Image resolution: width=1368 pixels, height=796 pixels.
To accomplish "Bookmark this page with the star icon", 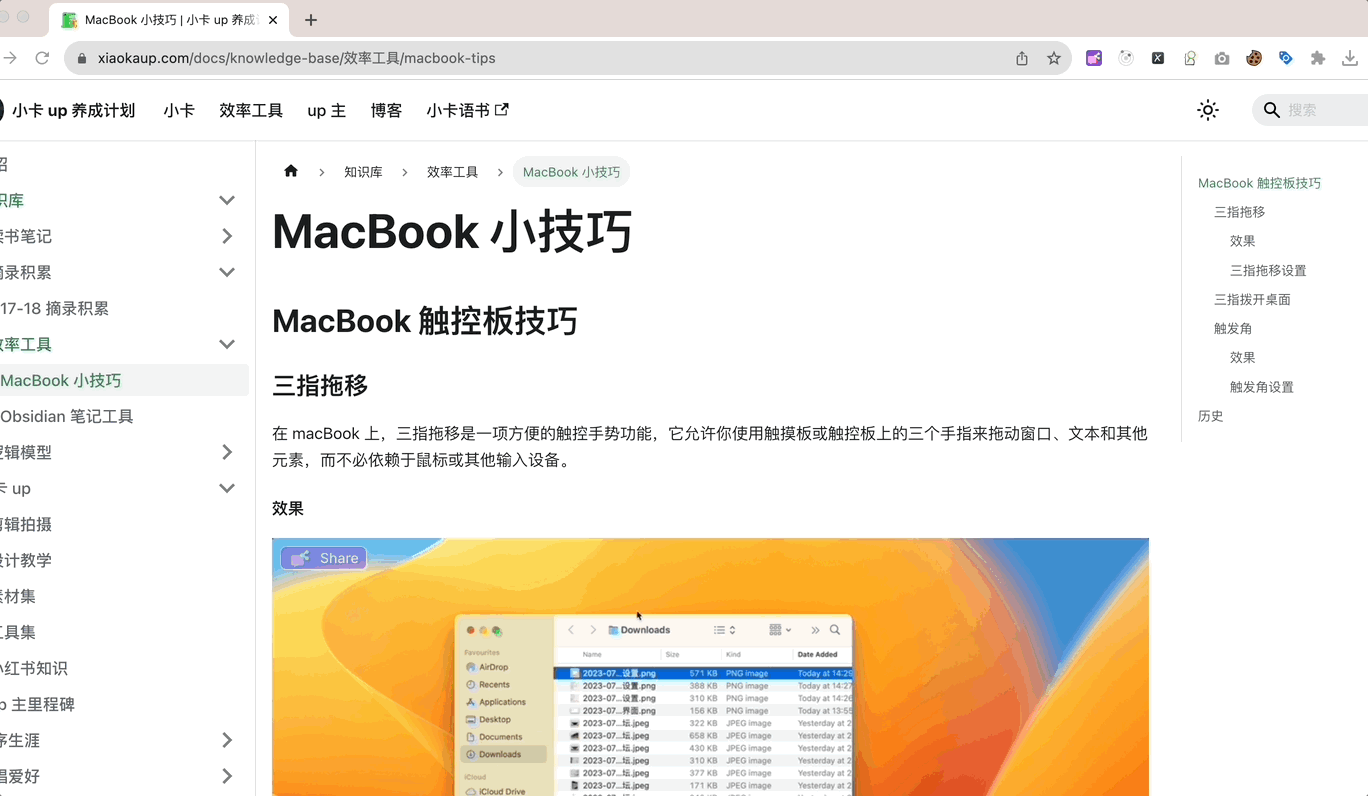I will tap(1054, 58).
